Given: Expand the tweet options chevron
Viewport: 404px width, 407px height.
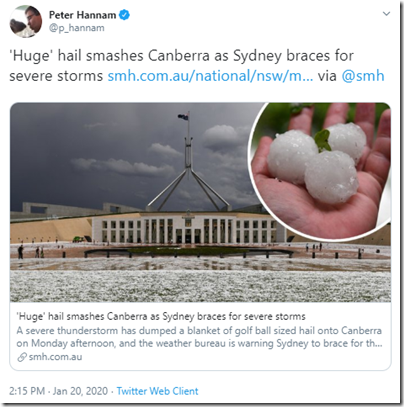Looking at the screenshot, I should tap(386, 14).
